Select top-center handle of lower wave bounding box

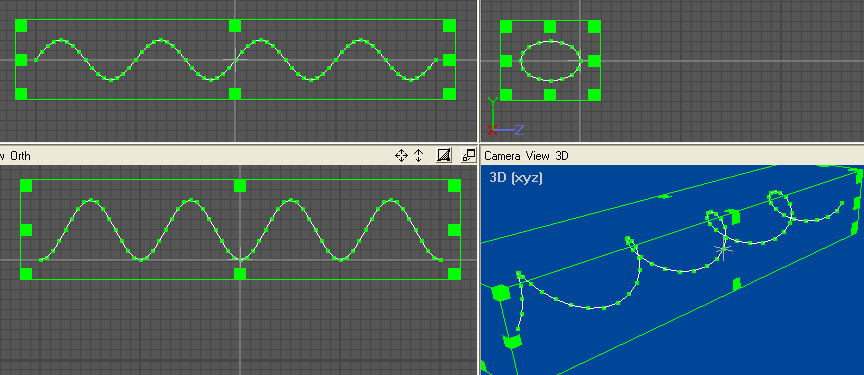(240, 186)
